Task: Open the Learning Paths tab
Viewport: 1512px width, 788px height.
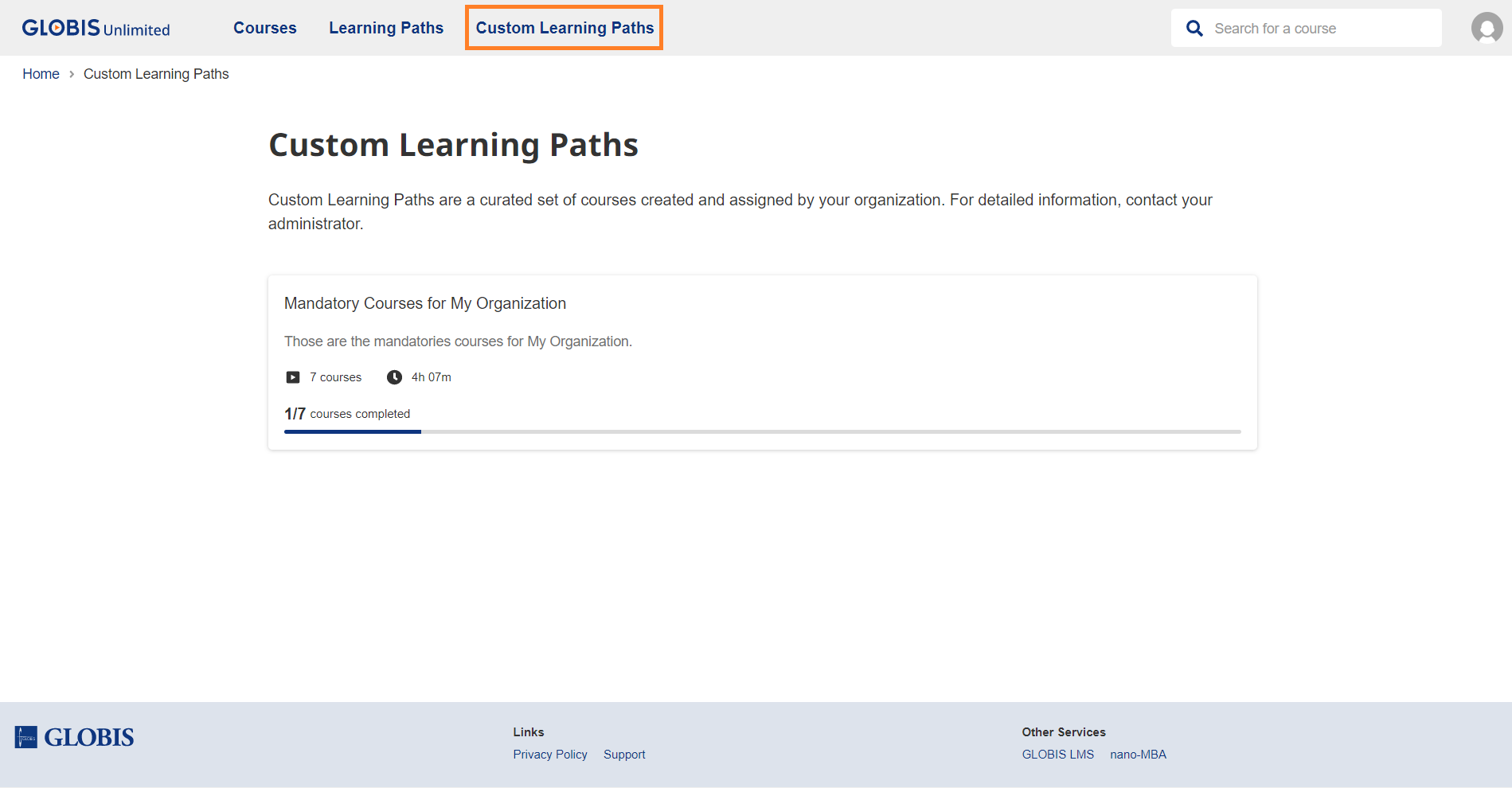Action: [385, 27]
